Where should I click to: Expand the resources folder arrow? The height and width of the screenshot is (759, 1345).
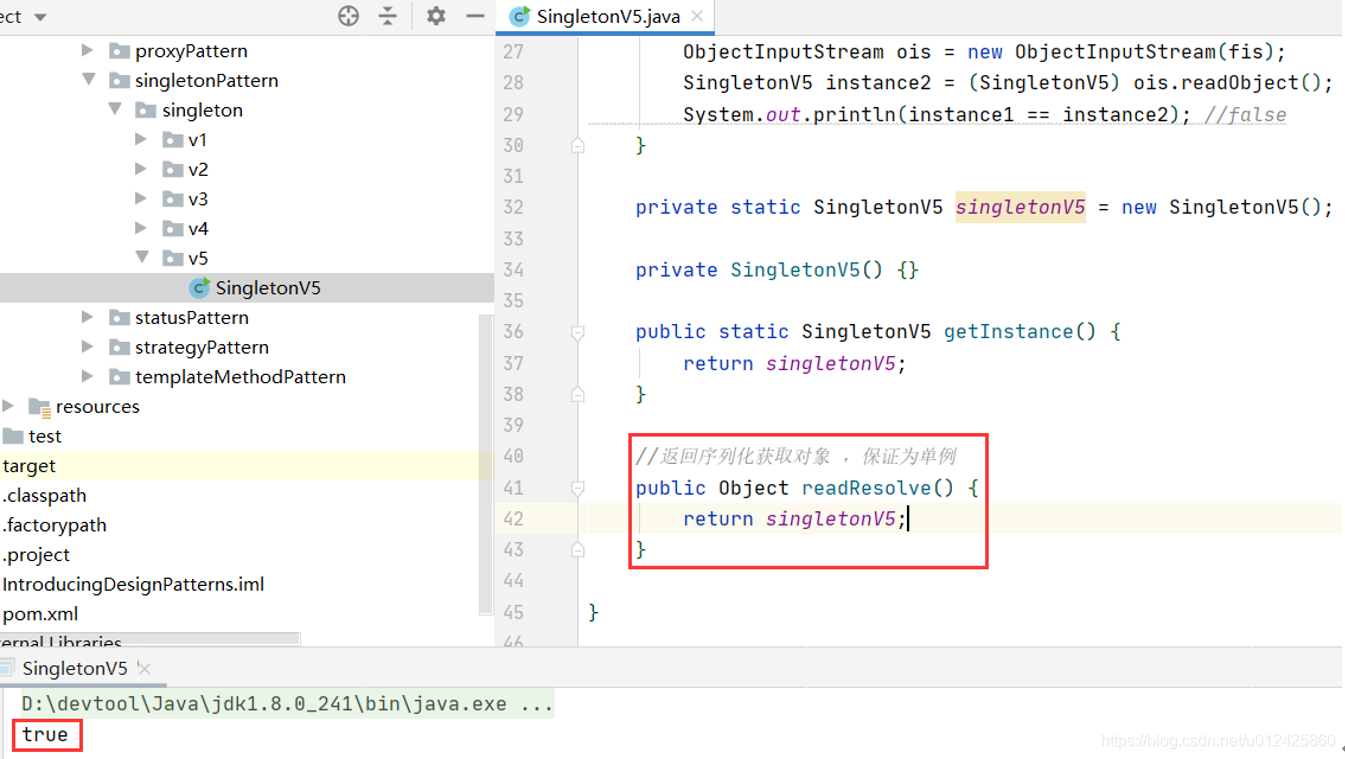click(9, 406)
